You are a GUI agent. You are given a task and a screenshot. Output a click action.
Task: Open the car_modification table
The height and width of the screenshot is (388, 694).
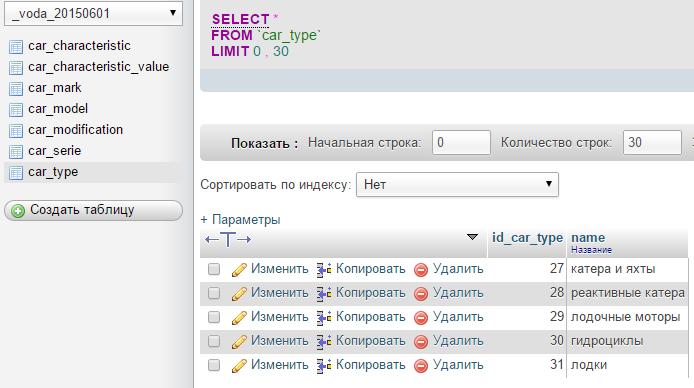(x=76, y=130)
